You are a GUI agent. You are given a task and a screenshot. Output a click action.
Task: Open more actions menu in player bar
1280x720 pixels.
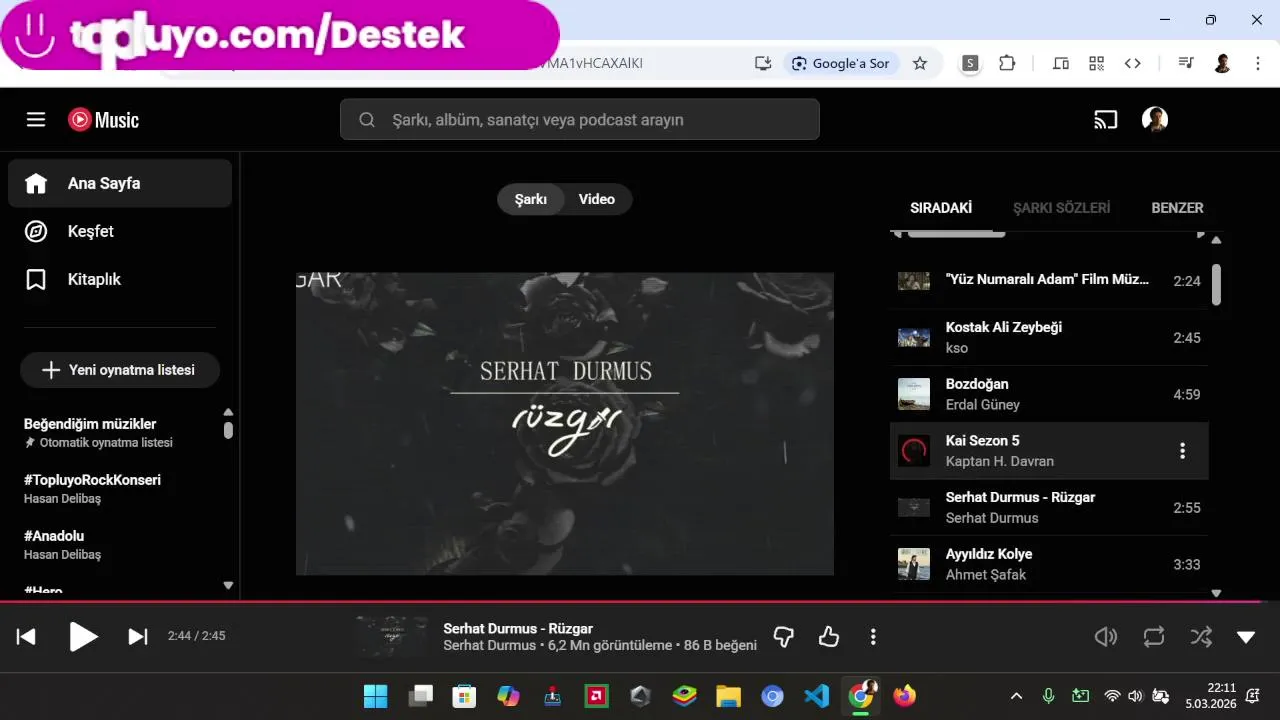(x=873, y=637)
